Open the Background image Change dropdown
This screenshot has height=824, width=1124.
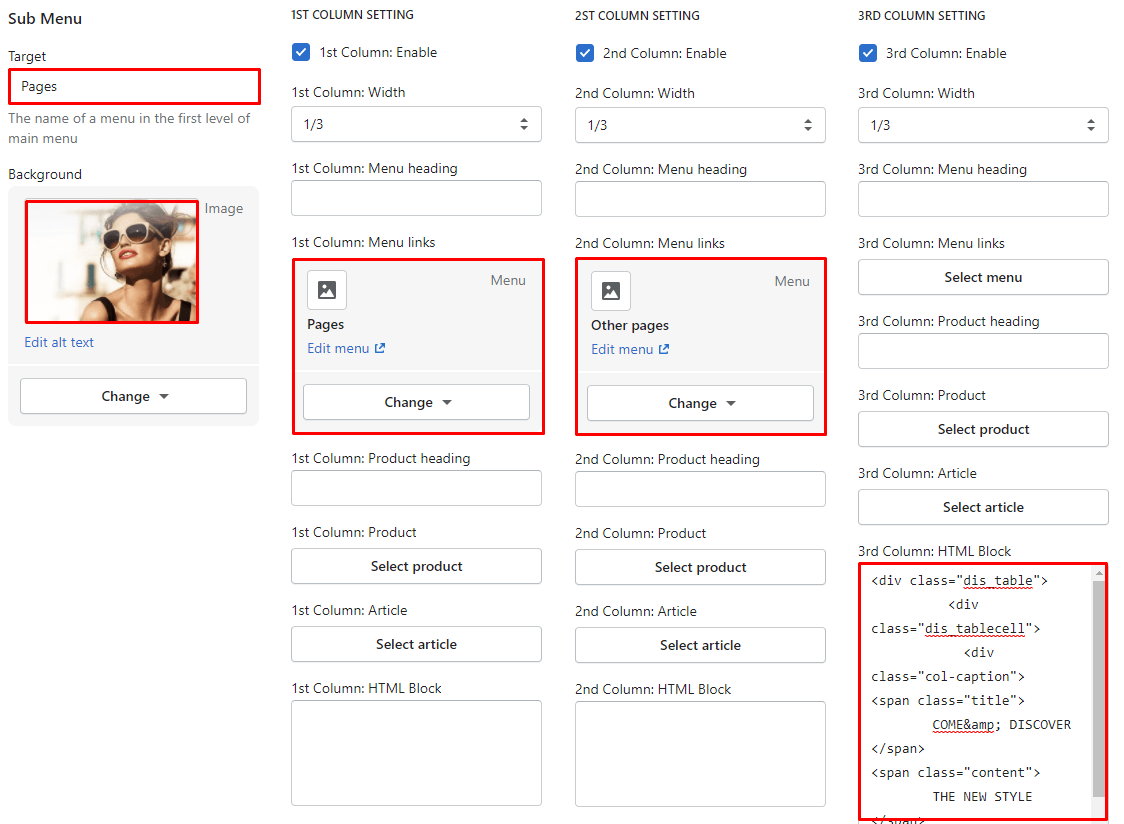133,396
